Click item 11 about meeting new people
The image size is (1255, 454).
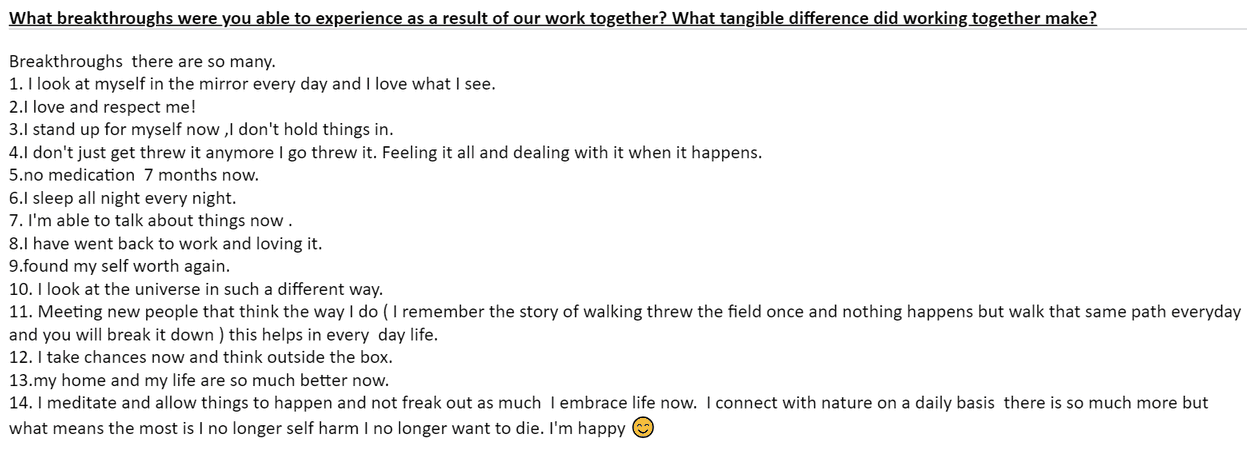(625, 312)
